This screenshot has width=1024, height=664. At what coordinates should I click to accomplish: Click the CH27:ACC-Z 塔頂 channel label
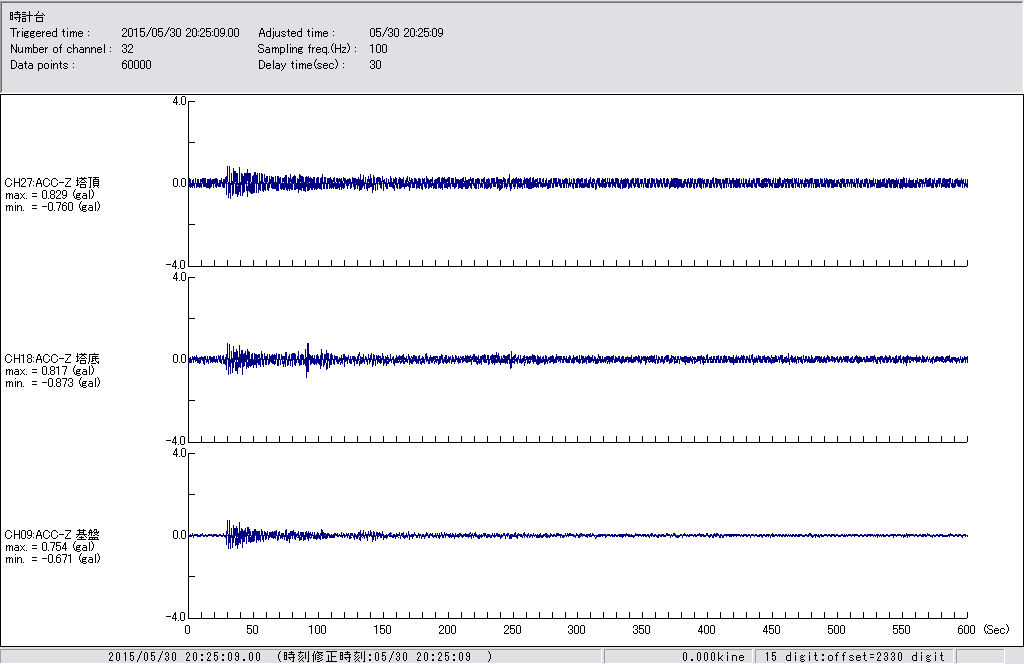[x=52, y=182]
